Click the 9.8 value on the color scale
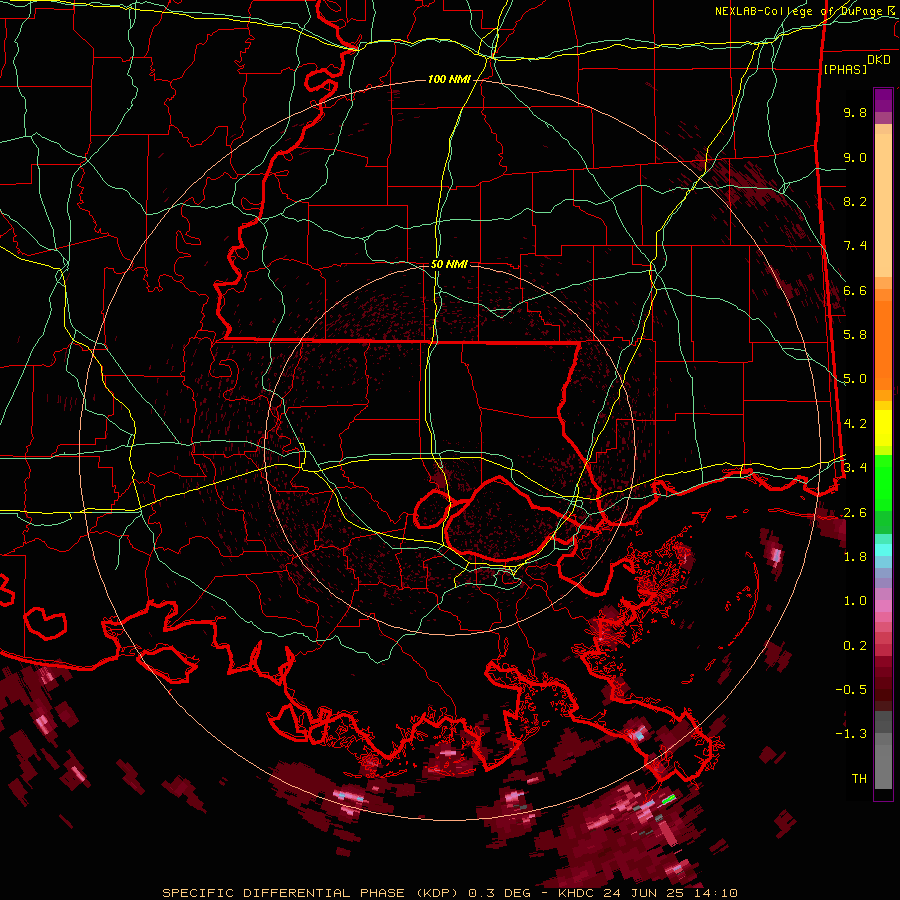 click(x=855, y=112)
